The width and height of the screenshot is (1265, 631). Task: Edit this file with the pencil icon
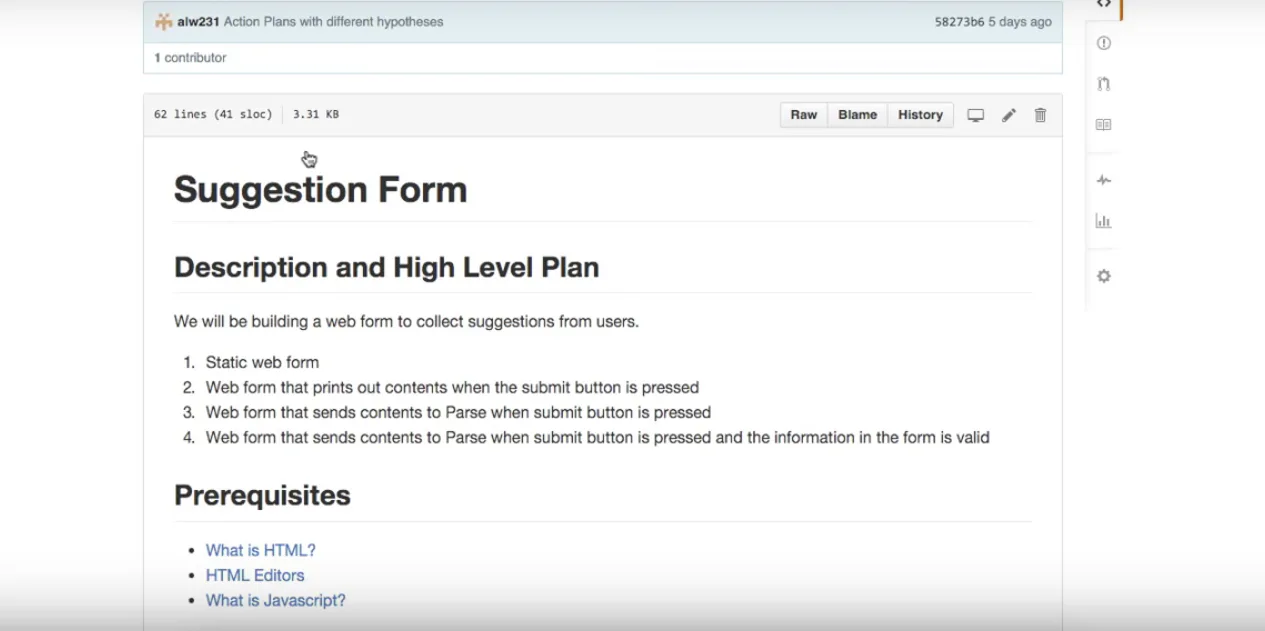point(1009,115)
